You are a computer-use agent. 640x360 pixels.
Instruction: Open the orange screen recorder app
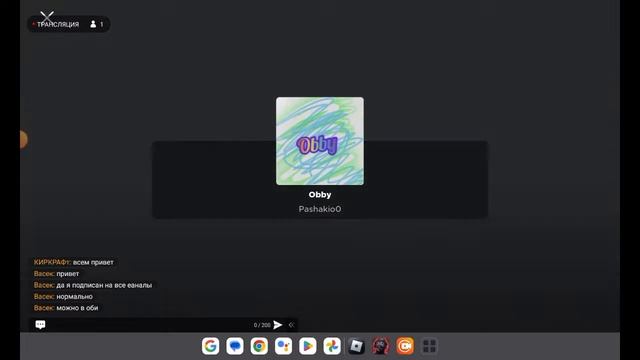click(x=405, y=346)
